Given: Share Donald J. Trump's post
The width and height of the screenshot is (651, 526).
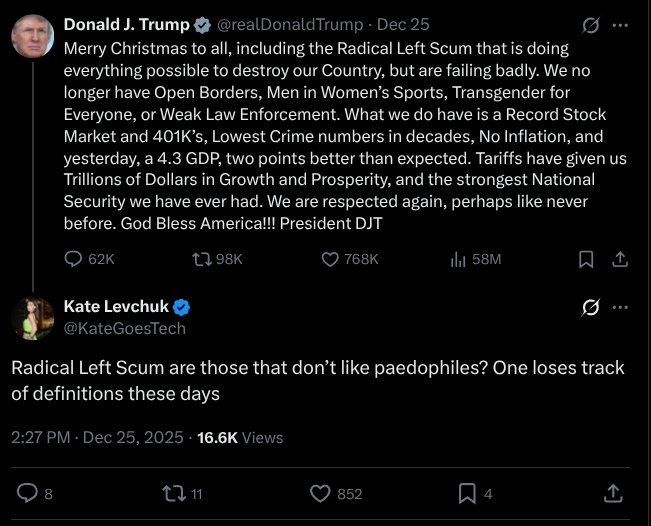Looking at the screenshot, I should coord(619,259).
